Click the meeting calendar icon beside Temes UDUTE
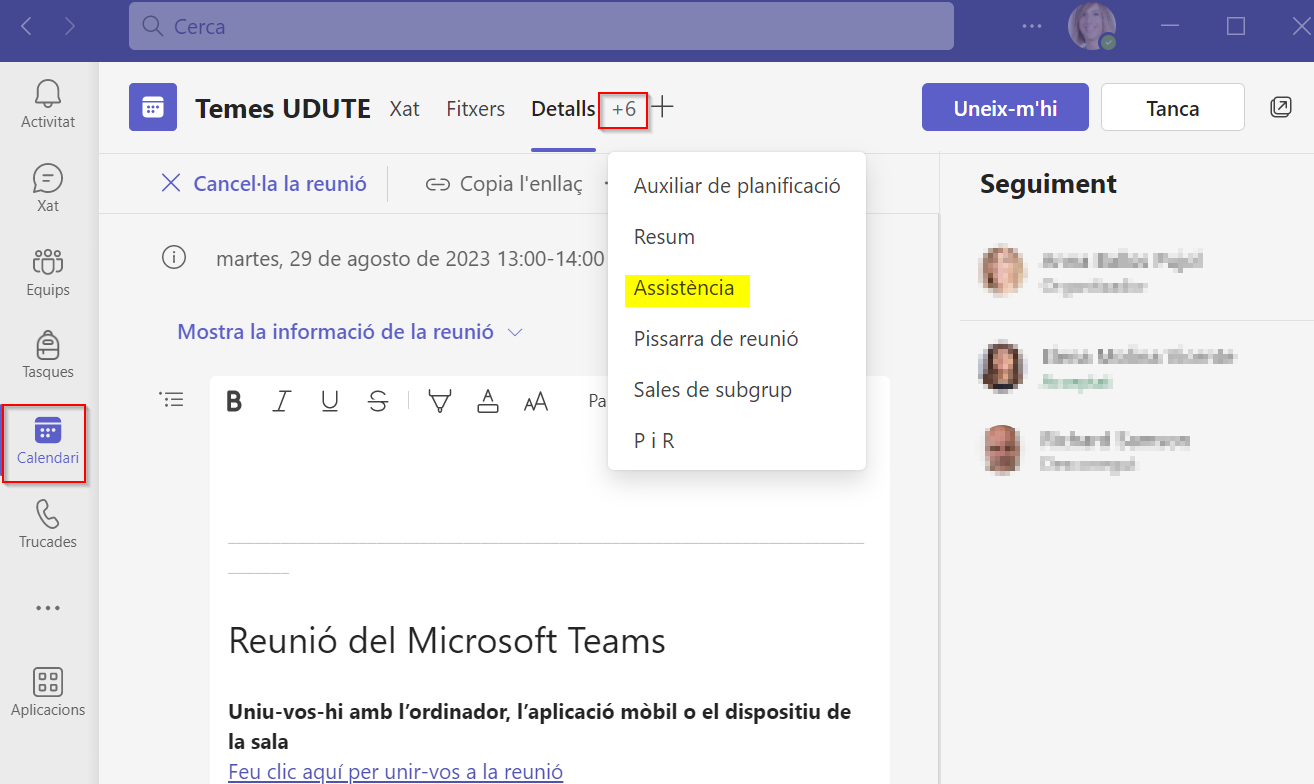The image size is (1314, 784). click(x=153, y=107)
